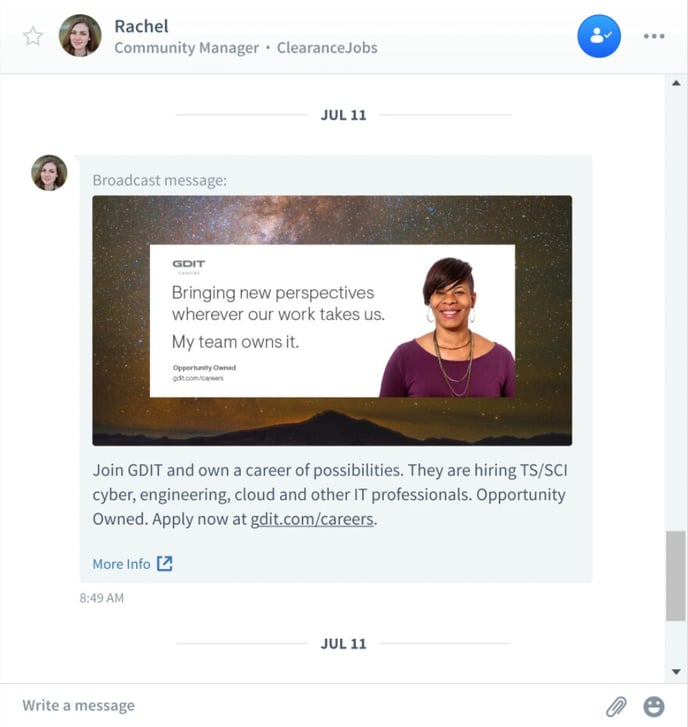Open the gdit.com/careers hyperlink
The image size is (688, 727).
point(312,519)
